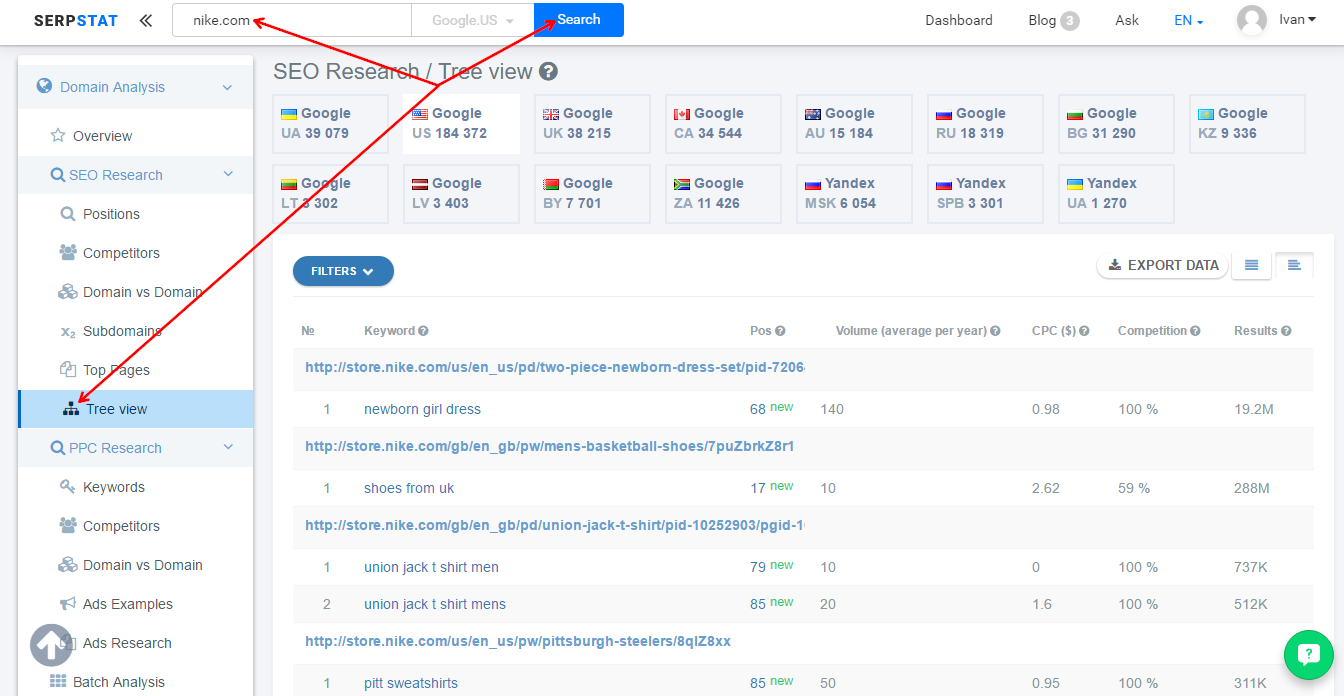Select the Google KZ database tab

pyautogui.click(x=1247, y=124)
